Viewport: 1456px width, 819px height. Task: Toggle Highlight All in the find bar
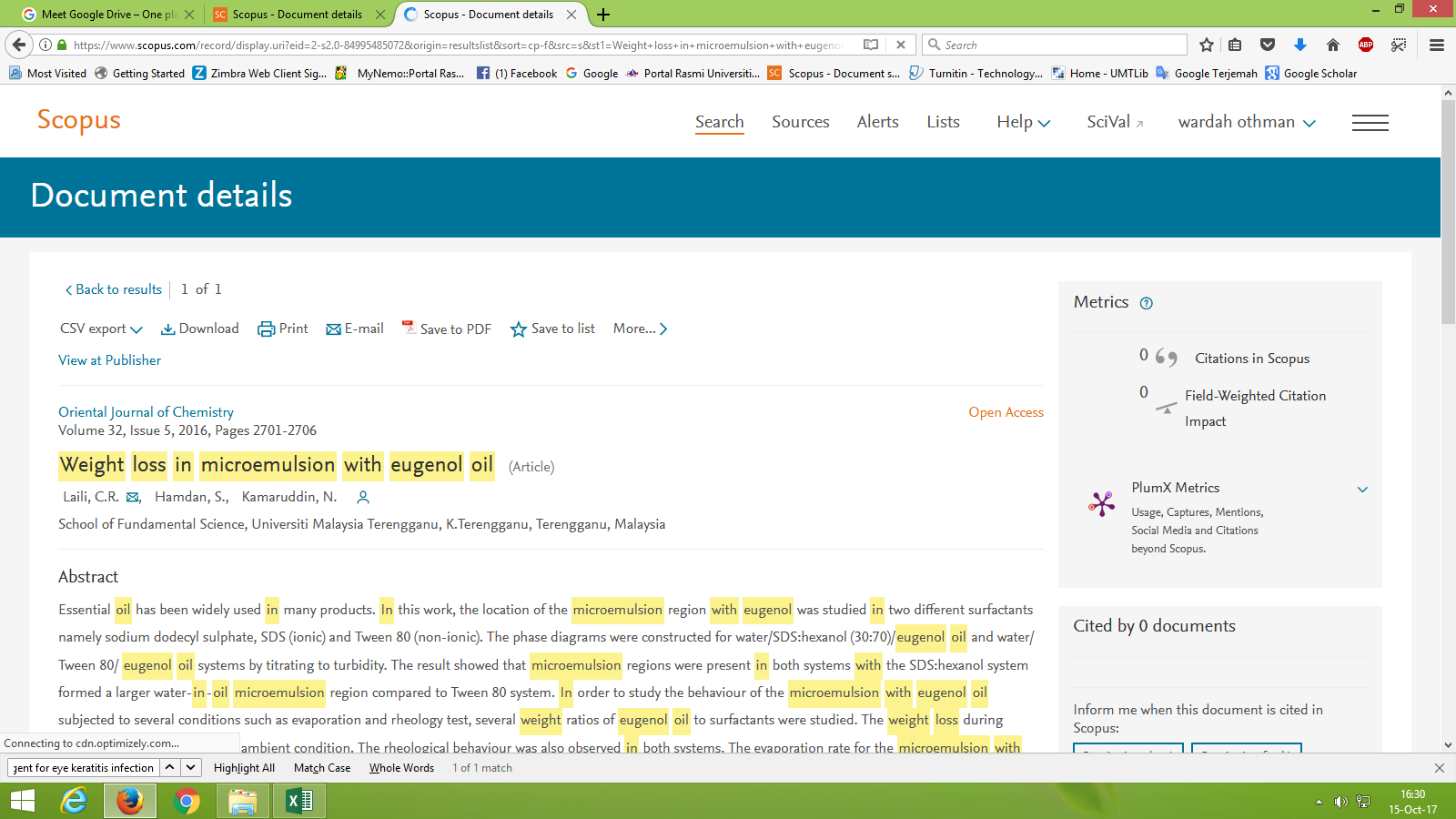[x=244, y=768]
